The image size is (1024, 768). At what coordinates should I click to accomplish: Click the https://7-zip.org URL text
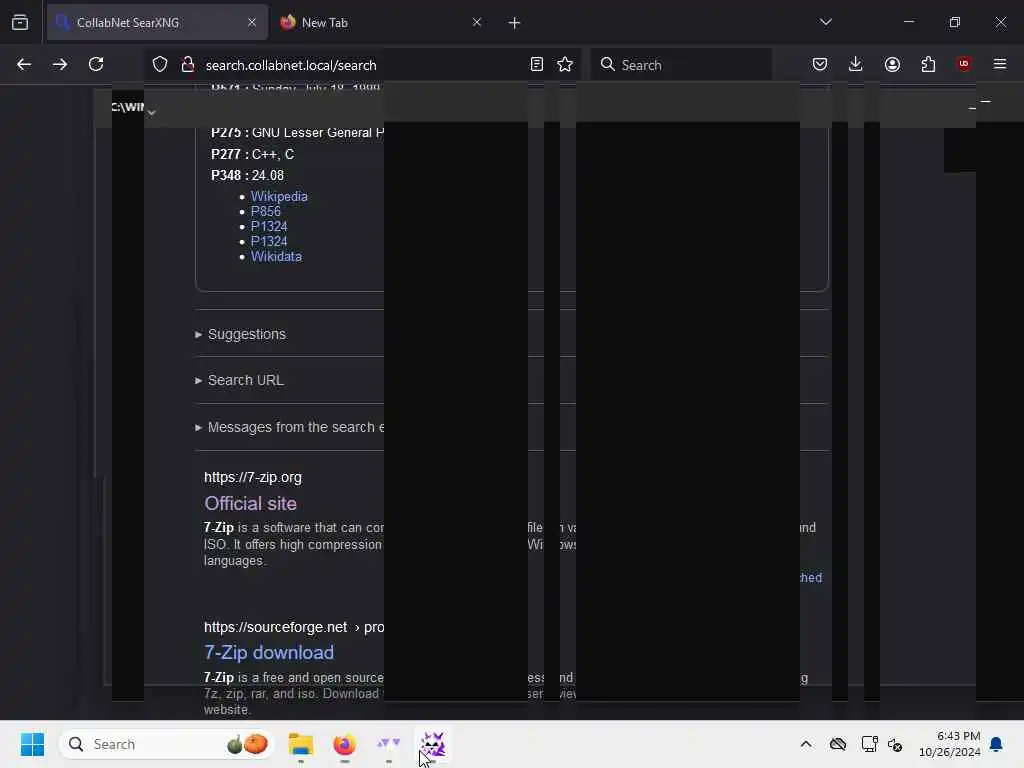coord(253,477)
